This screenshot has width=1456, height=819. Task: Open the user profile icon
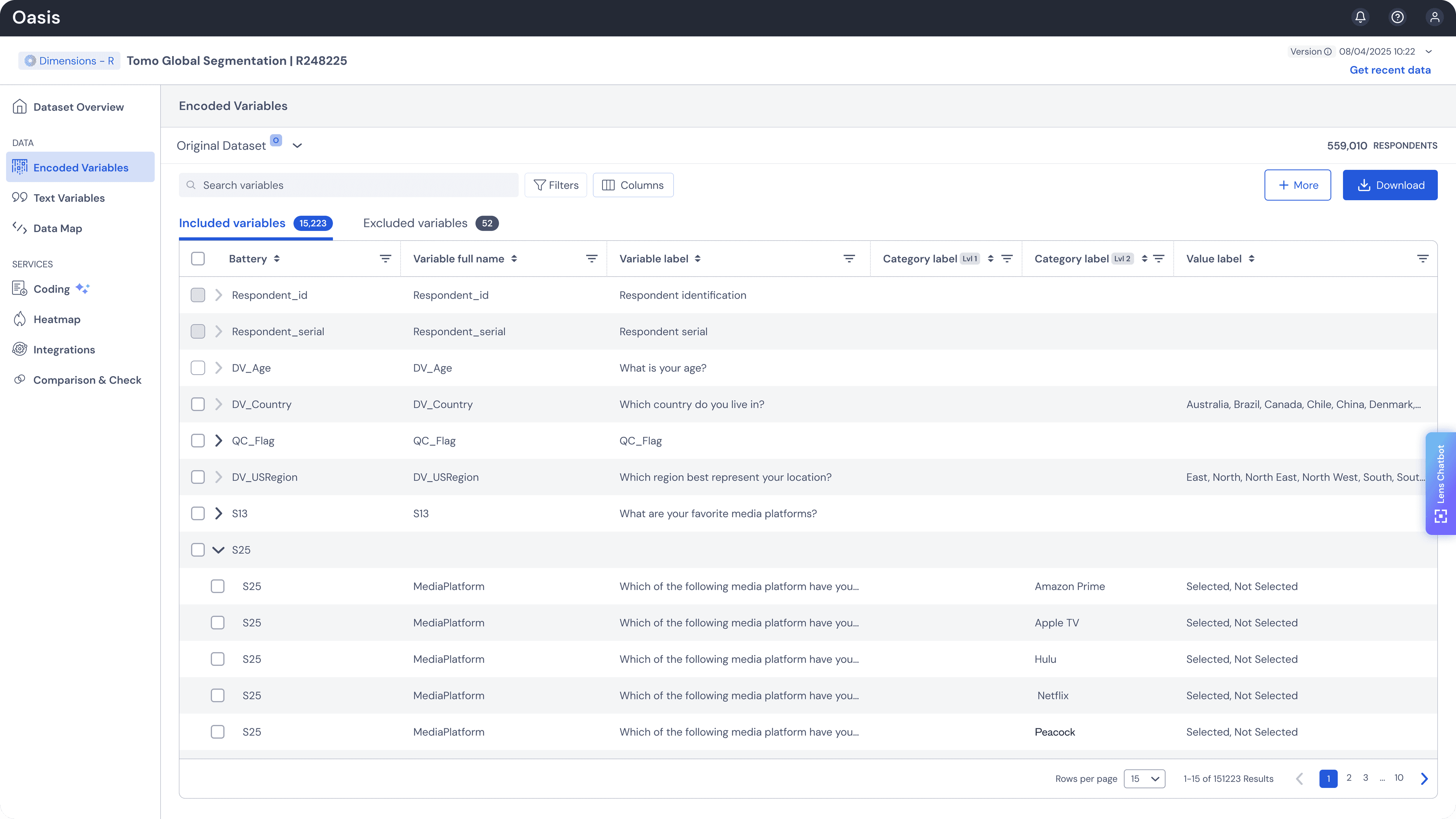tap(1434, 17)
